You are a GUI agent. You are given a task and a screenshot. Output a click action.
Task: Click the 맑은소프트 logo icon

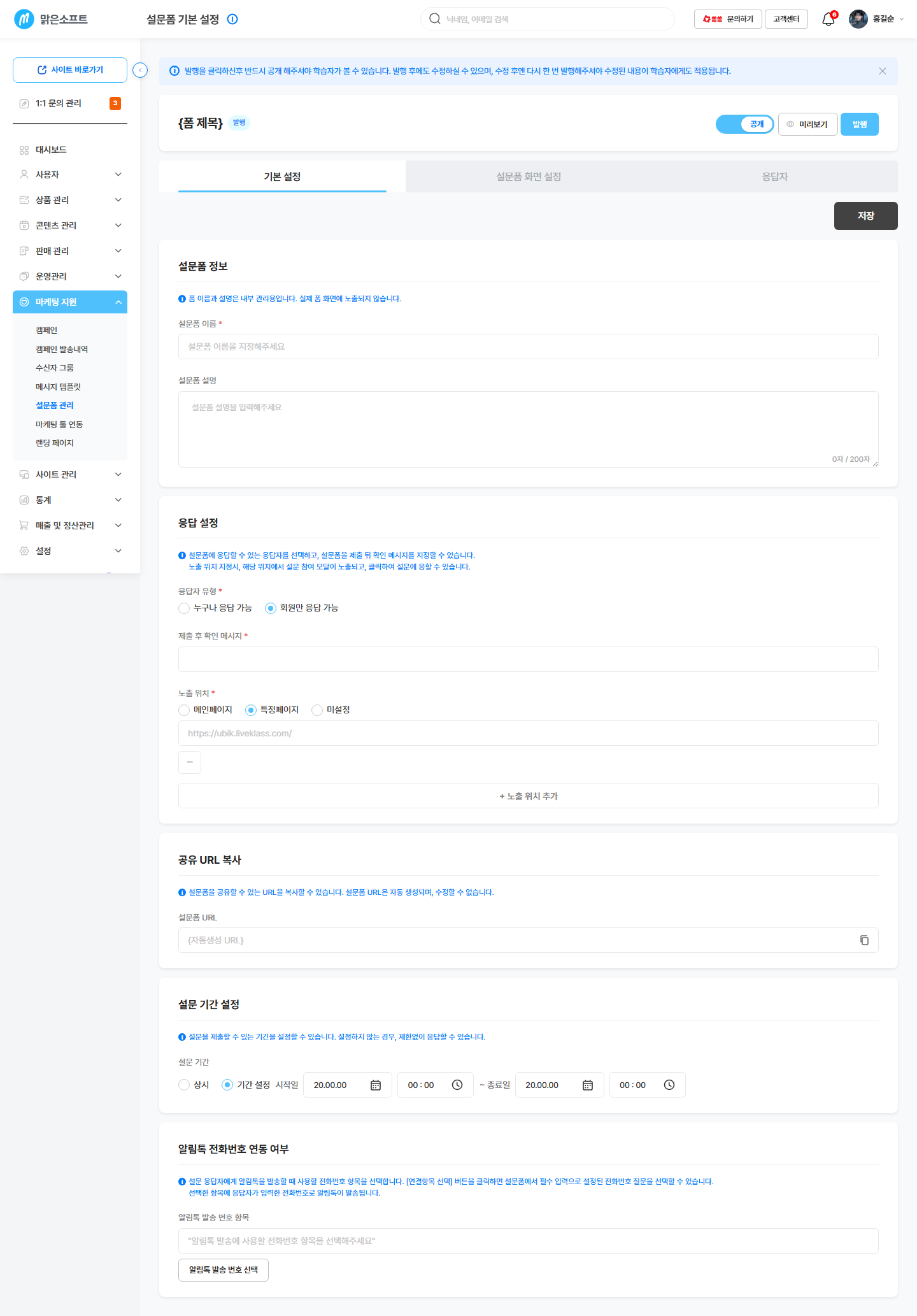[x=24, y=19]
